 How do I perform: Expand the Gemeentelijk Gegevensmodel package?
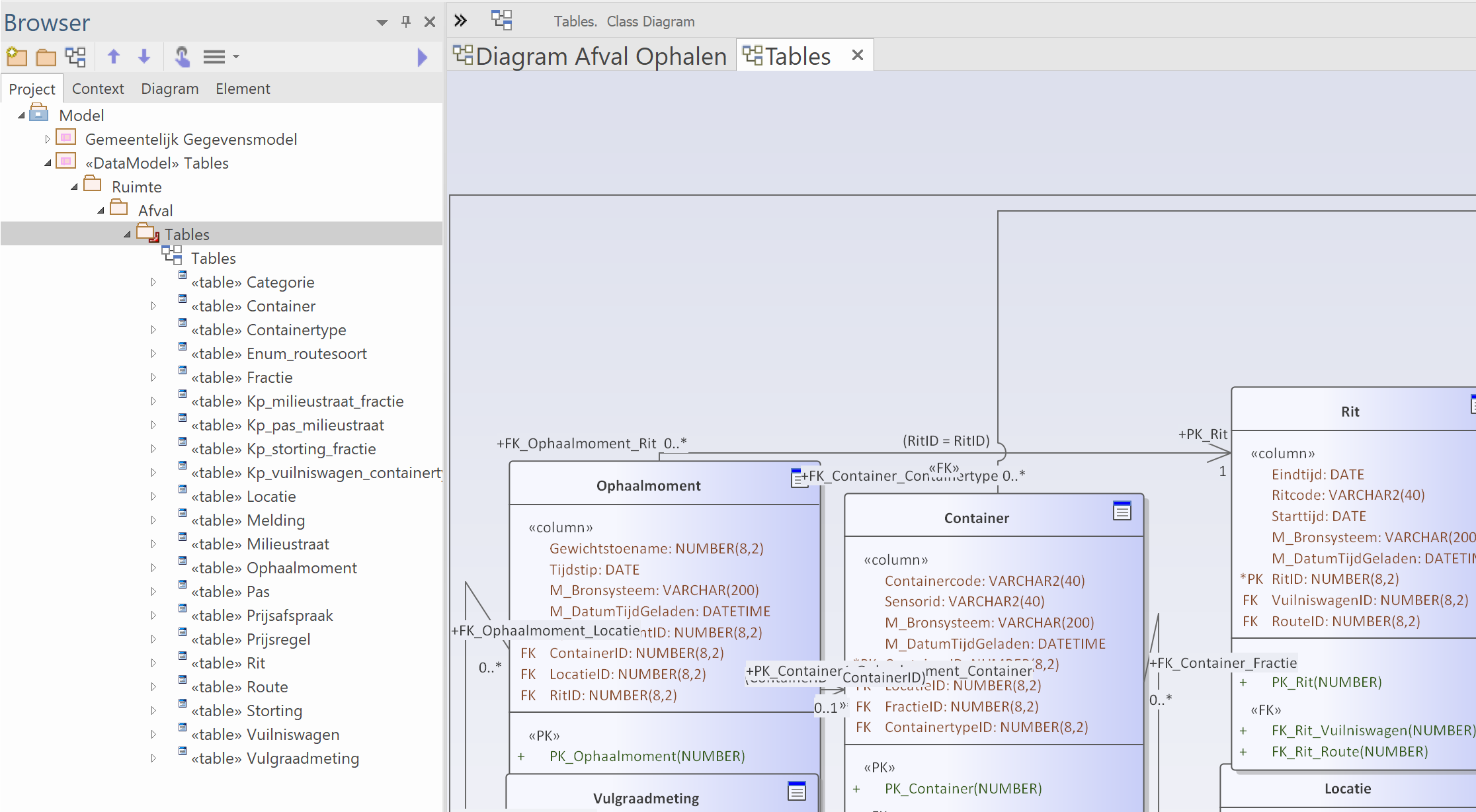pyautogui.click(x=48, y=139)
